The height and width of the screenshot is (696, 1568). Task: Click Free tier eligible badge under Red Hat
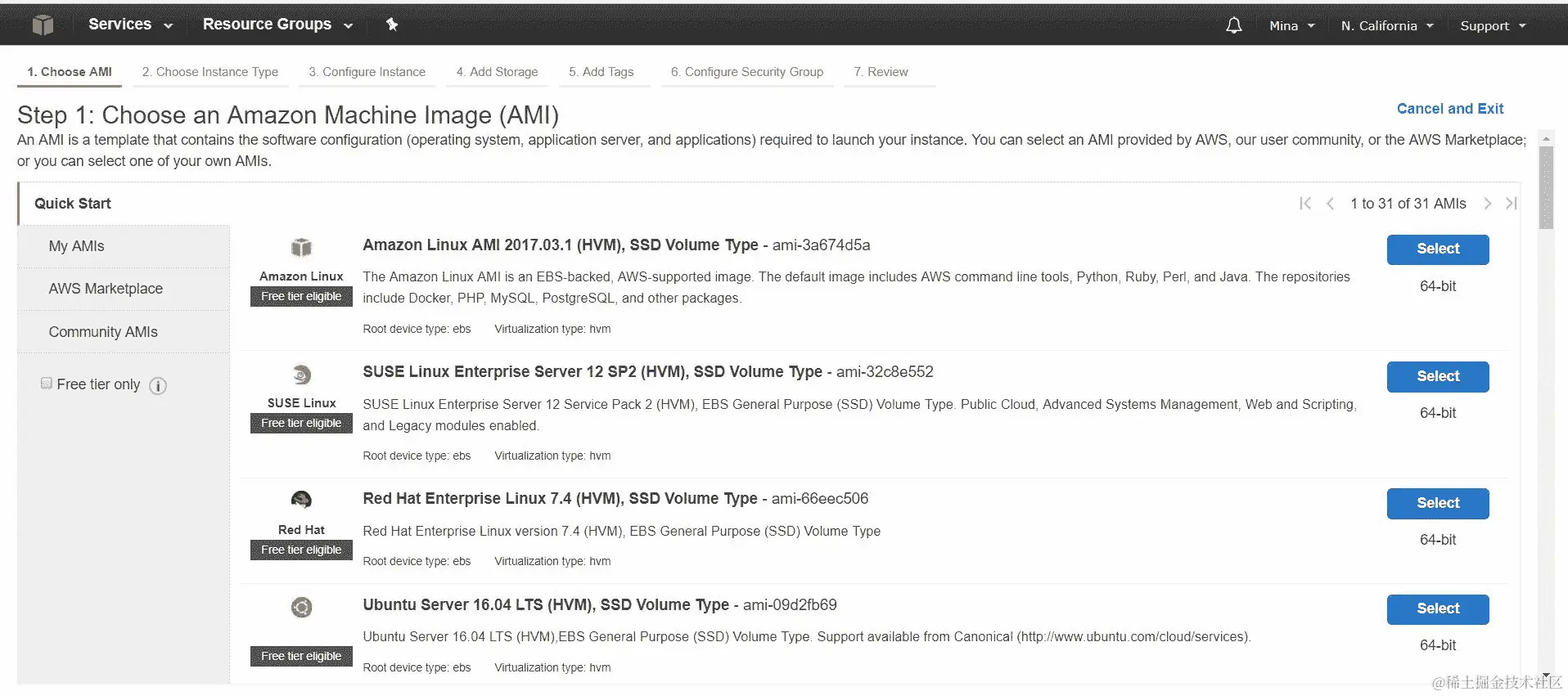(301, 550)
